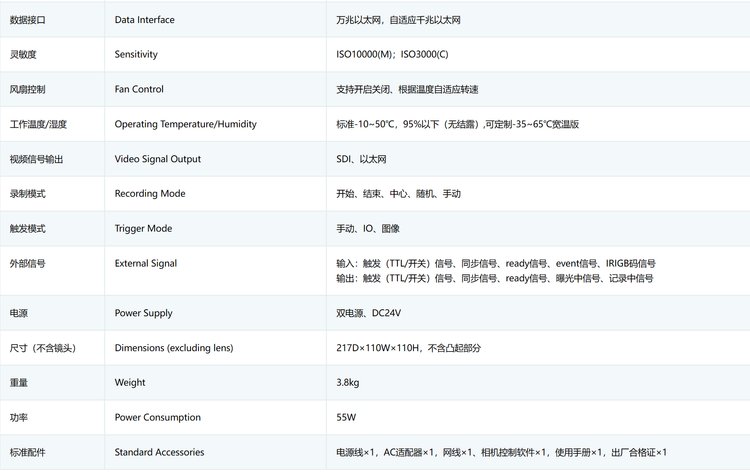The width and height of the screenshot is (750, 476).
Task: Click the 'Trigger Mode' English label
Action: click(143, 228)
